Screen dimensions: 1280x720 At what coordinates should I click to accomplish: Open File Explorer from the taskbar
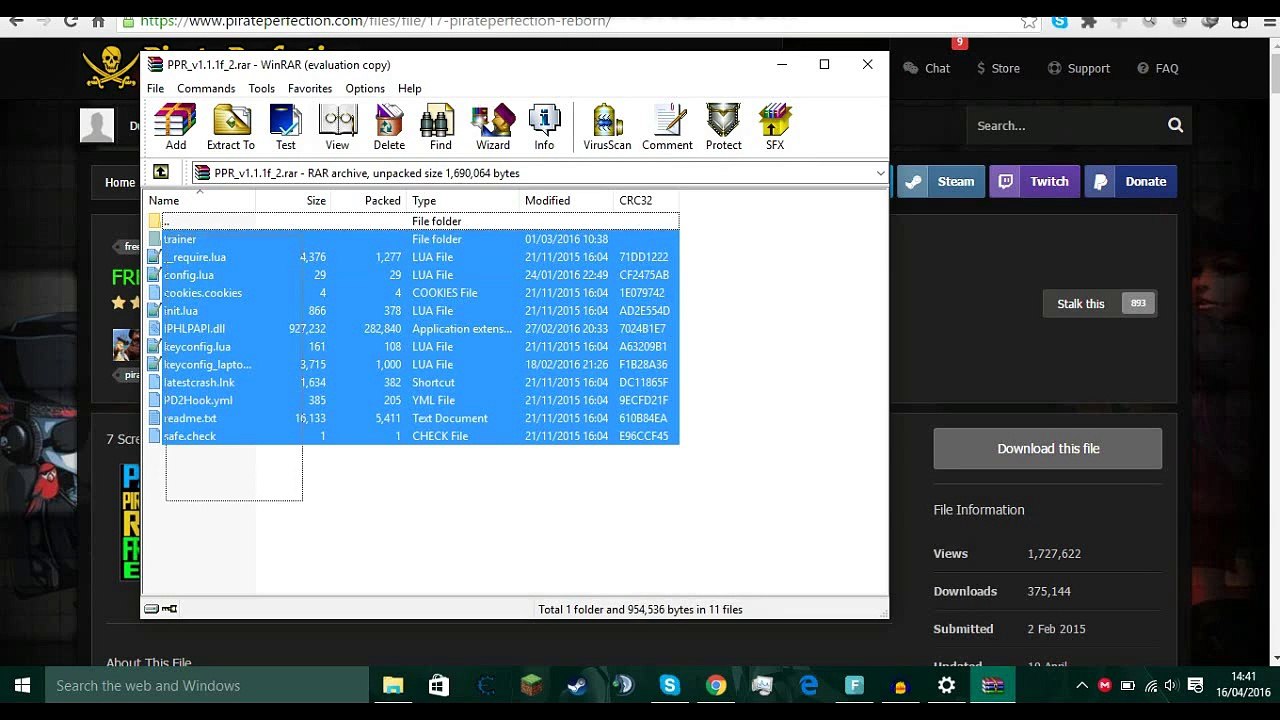[393, 686]
